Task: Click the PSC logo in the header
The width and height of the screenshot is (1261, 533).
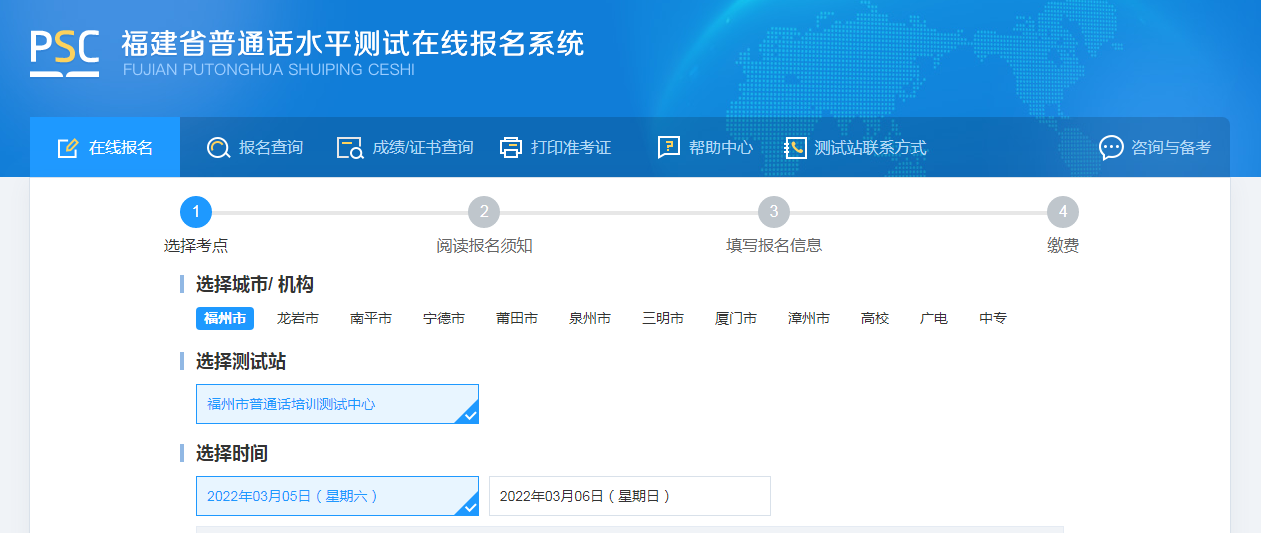Action: click(64, 53)
